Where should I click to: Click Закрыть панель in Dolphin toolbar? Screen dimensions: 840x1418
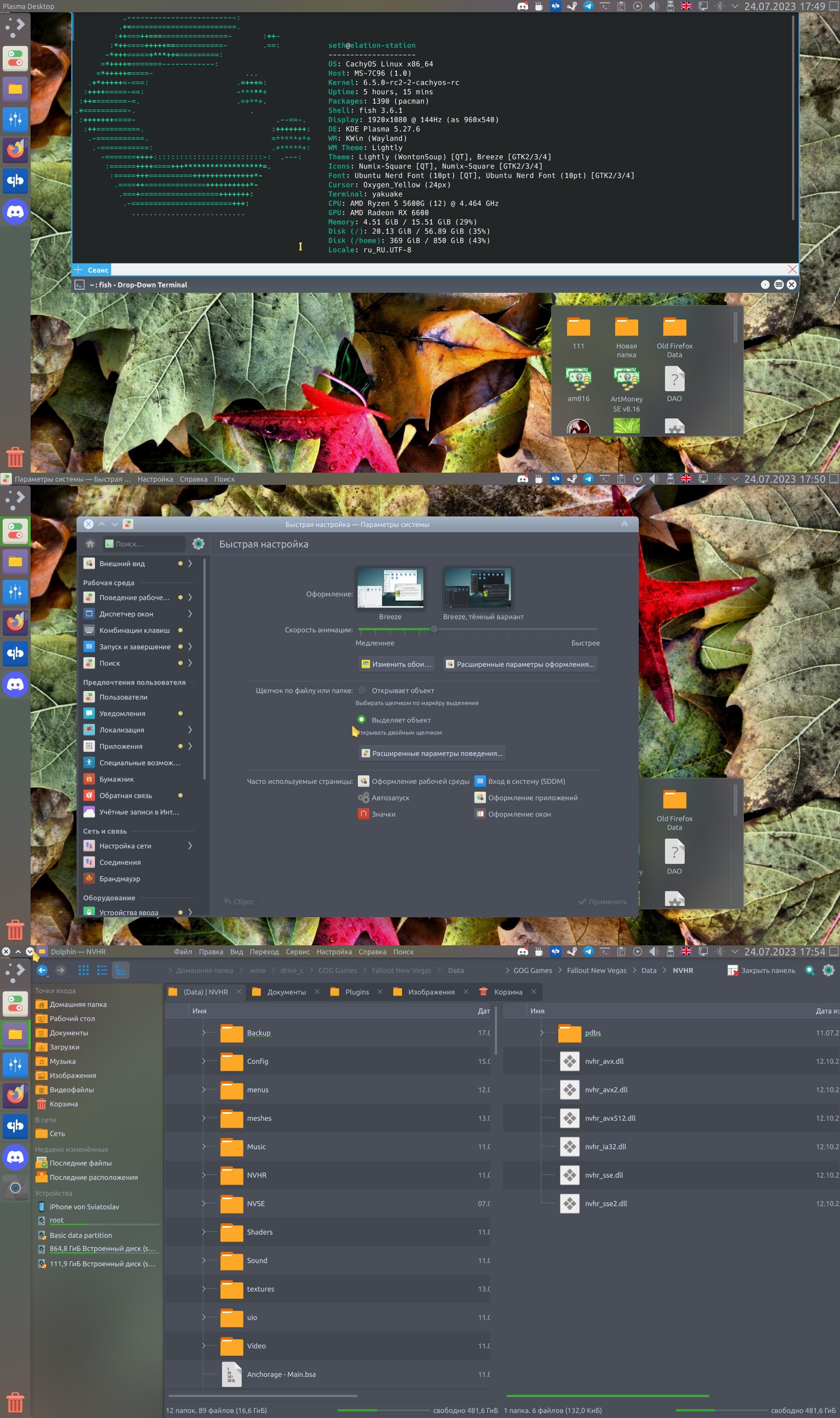(761, 970)
